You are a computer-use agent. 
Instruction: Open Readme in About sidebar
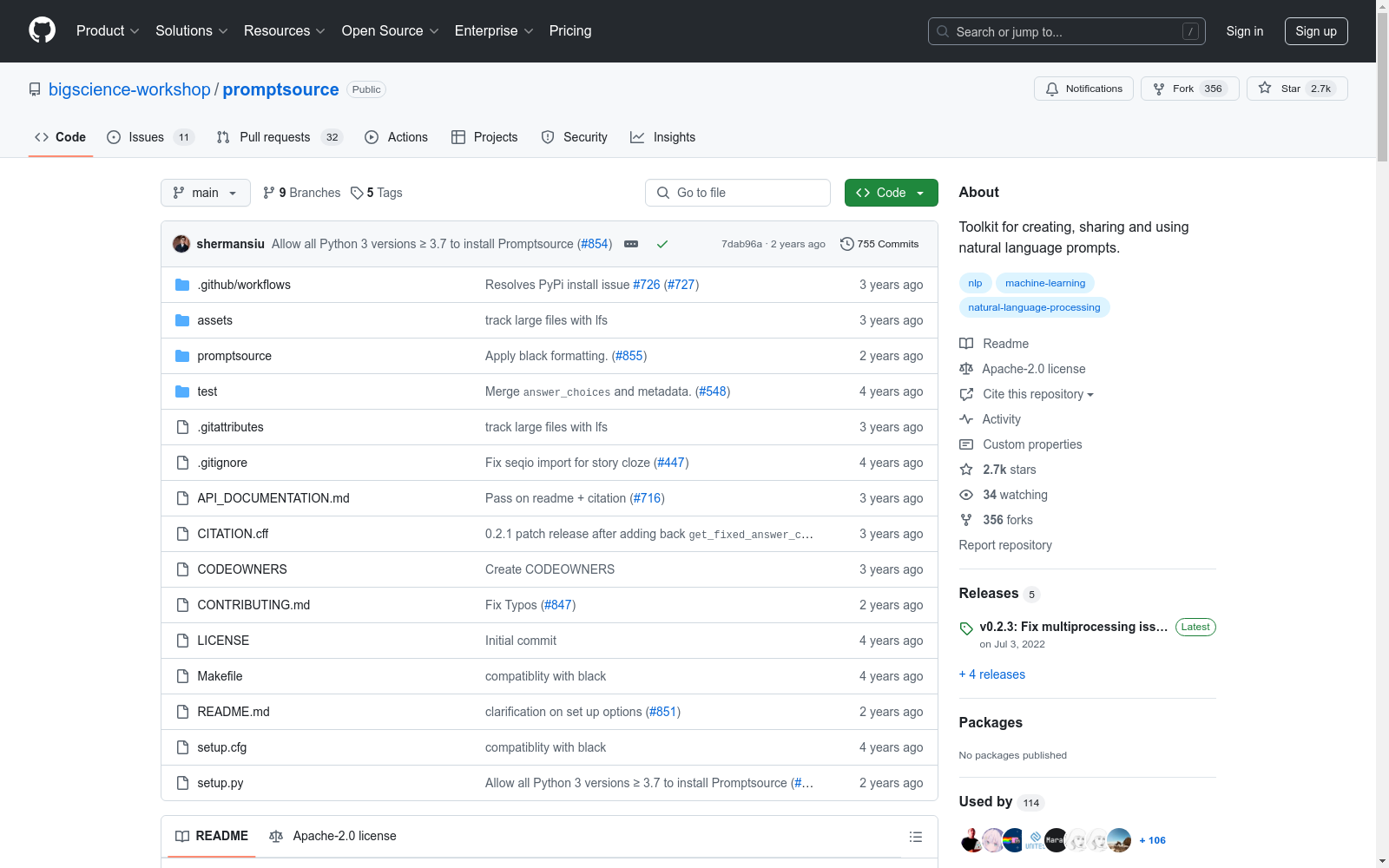994,344
